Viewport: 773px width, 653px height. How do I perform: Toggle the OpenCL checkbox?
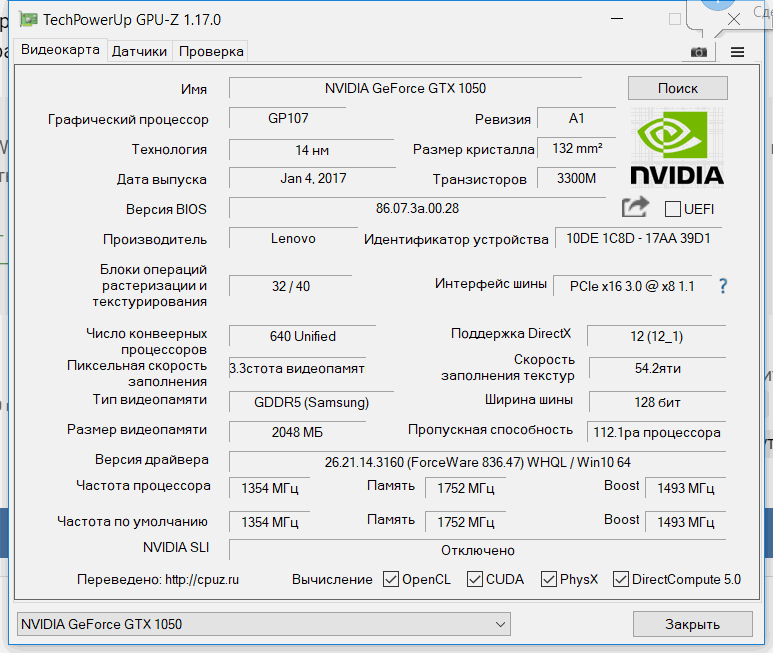[391, 579]
